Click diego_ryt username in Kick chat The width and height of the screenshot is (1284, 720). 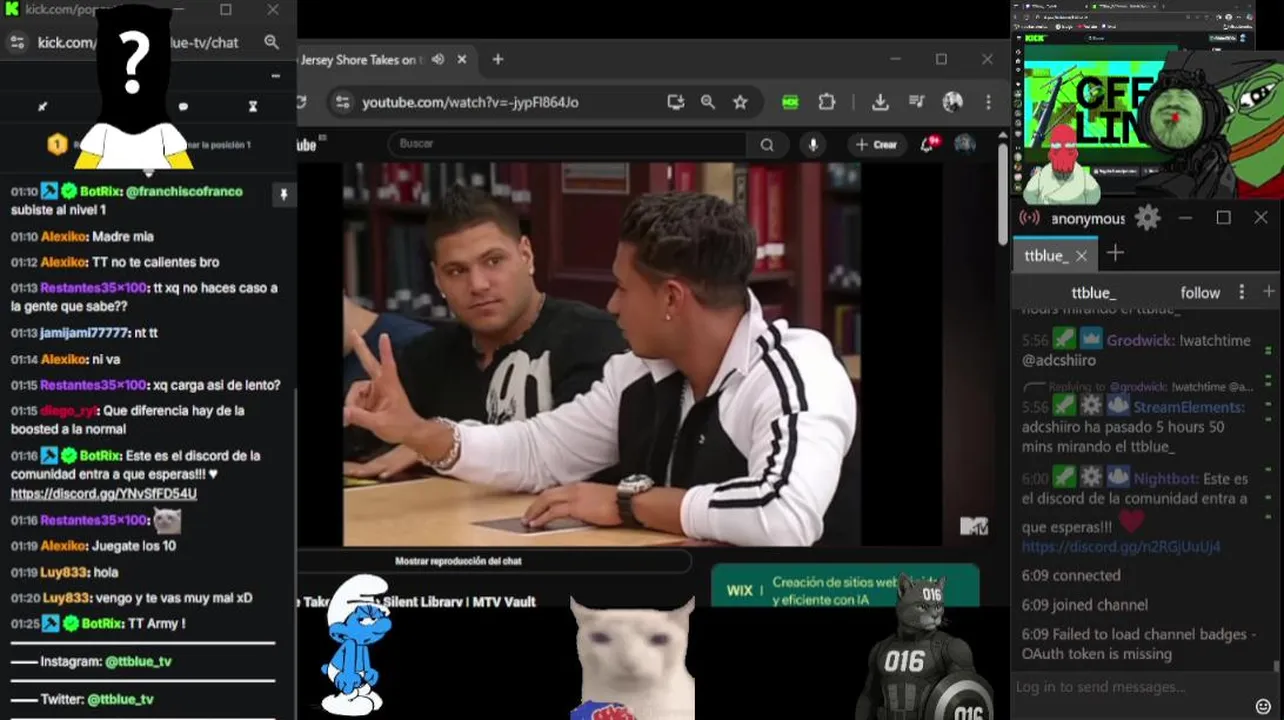pos(69,410)
